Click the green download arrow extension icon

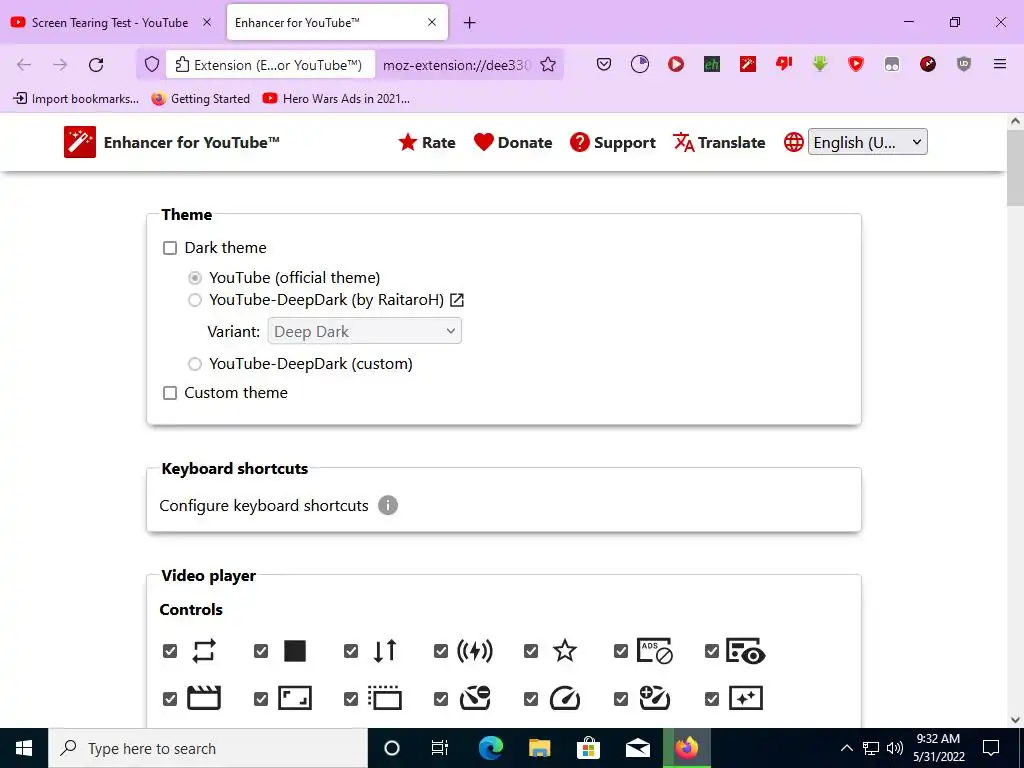pyautogui.click(x=820, y=64)
